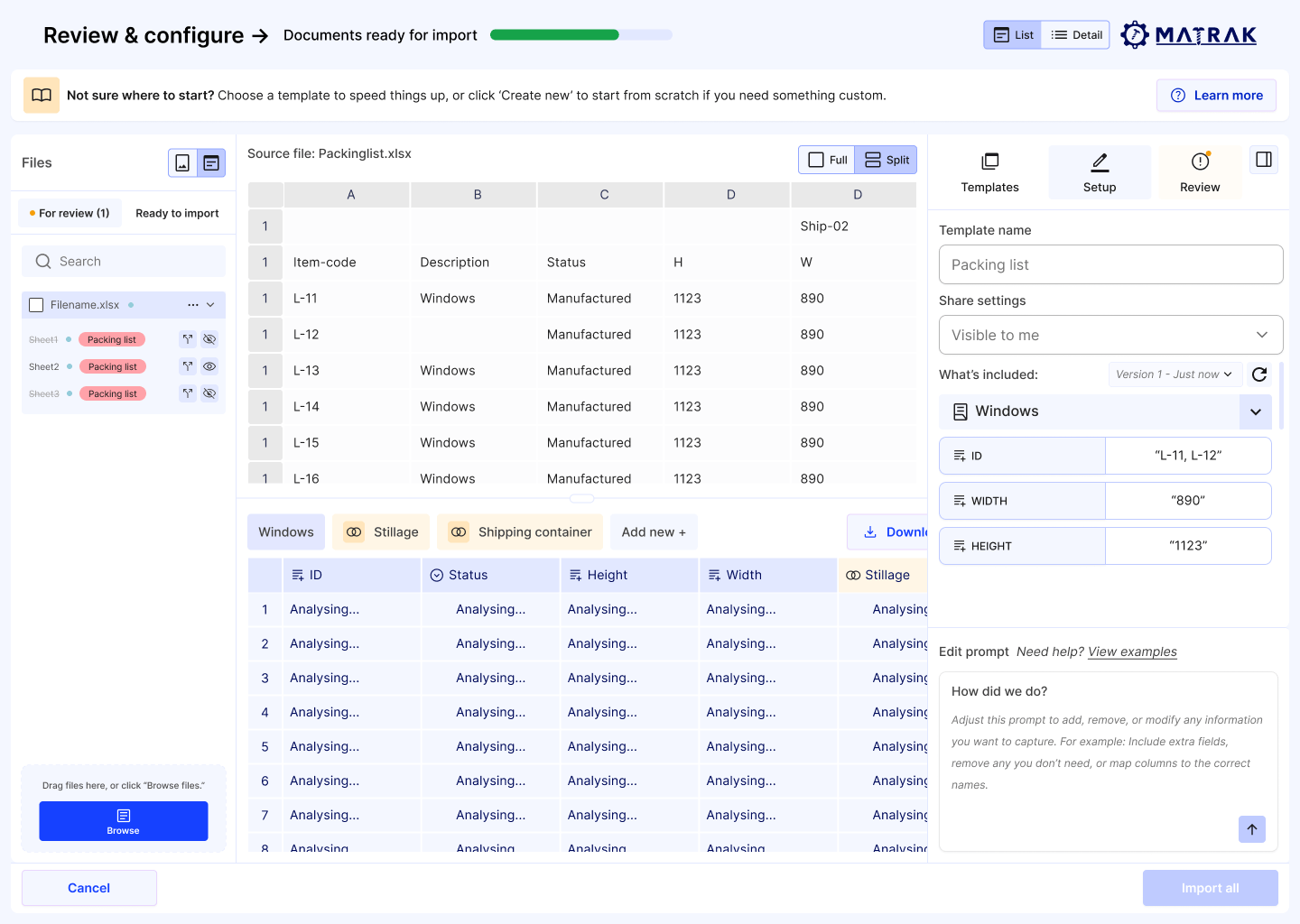Image resolution: width=1300 pixels, height=924 pixels.
Task: Open the View examples link
Action: click(x=1132, y=651)
